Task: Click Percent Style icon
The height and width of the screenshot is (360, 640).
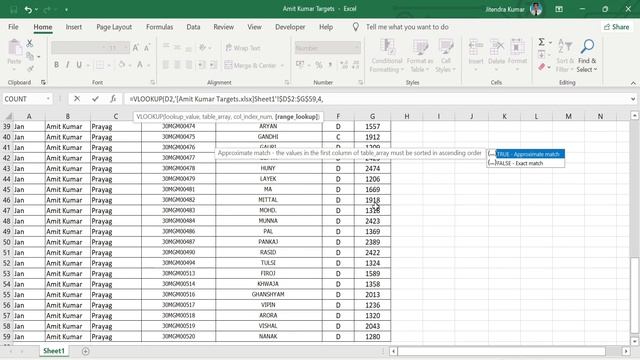Action: point(319,64)
